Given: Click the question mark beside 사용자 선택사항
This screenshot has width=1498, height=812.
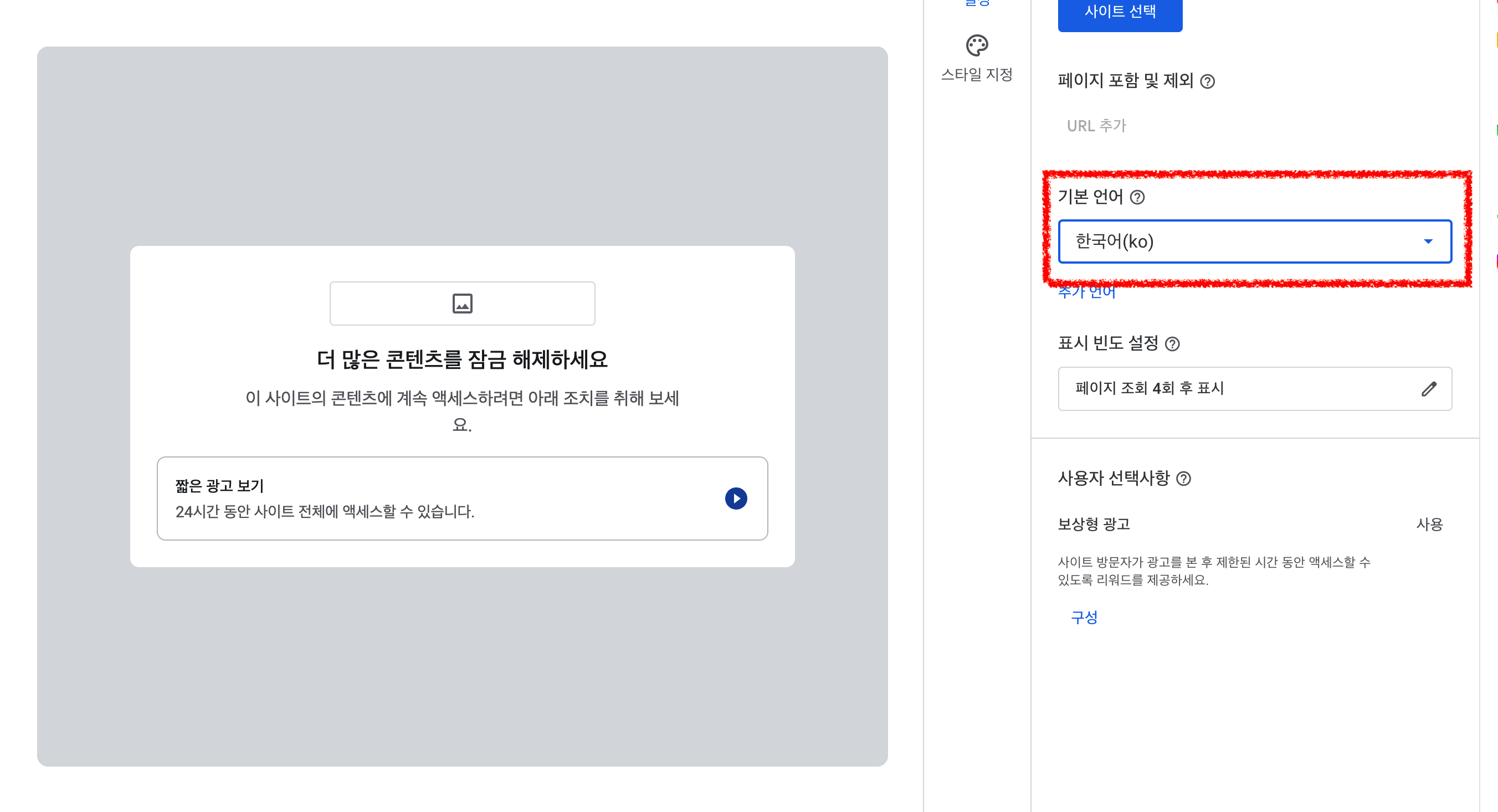Looking at the screenshot, I should click(1185, 479).
